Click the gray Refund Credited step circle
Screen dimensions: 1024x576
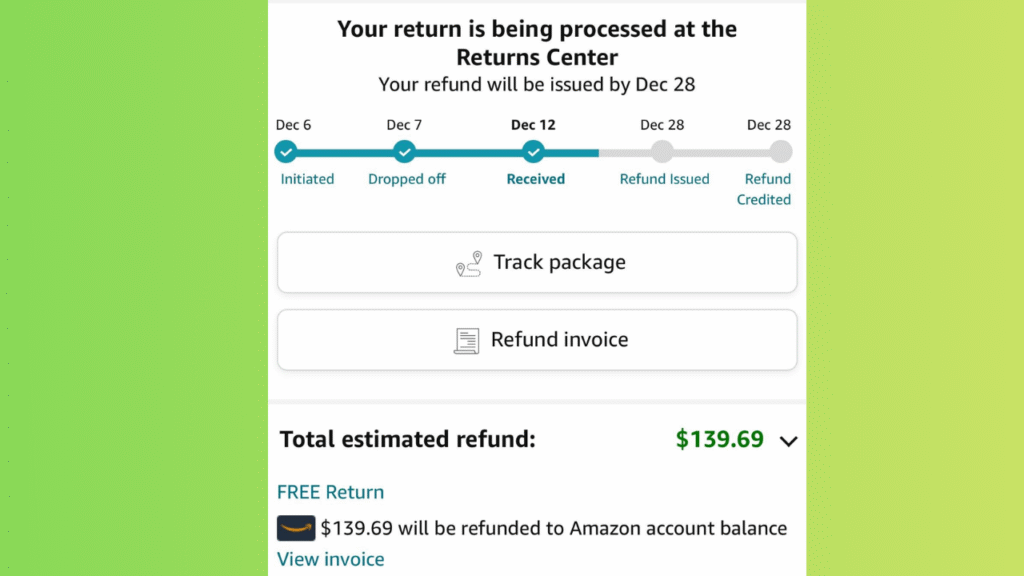(781, 152)
